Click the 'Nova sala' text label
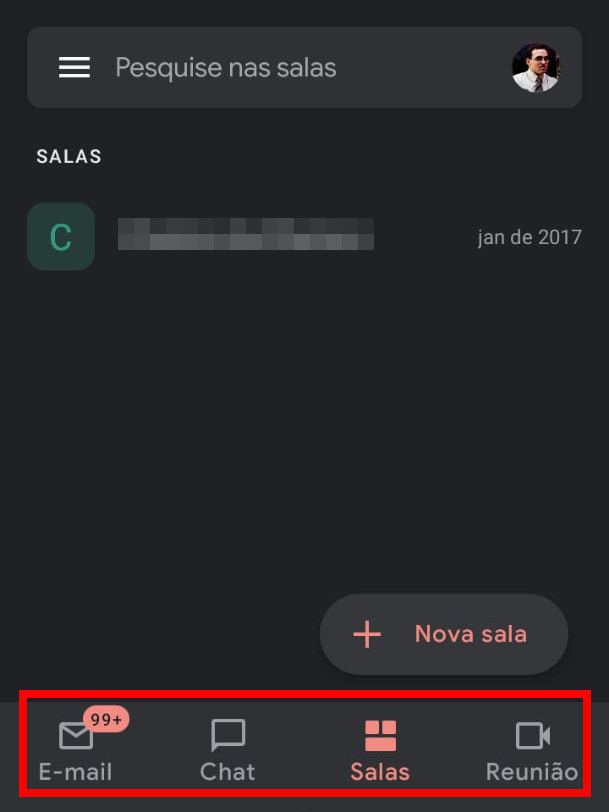 click(471, 634)
